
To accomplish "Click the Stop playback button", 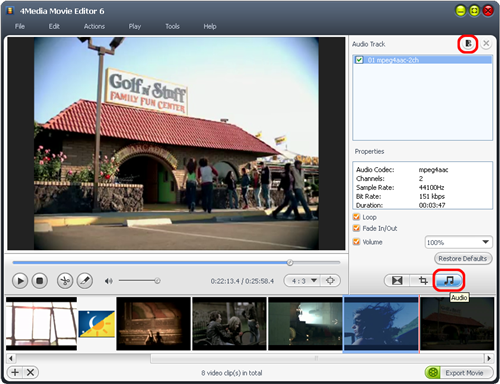I will pyautogui.click(x=40, y=281).
